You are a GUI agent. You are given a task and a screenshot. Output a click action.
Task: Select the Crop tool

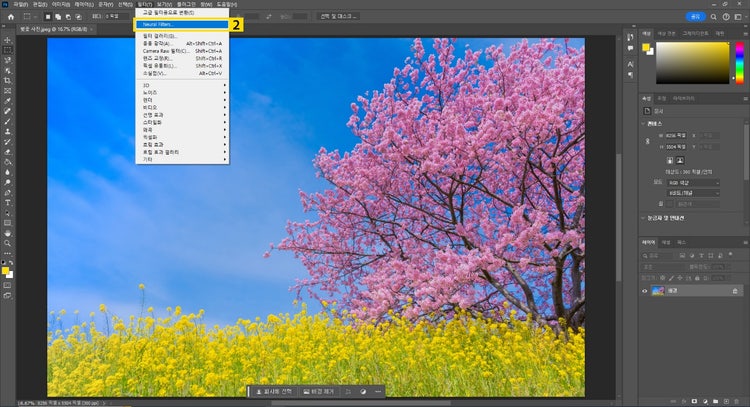tap(7, 80)
